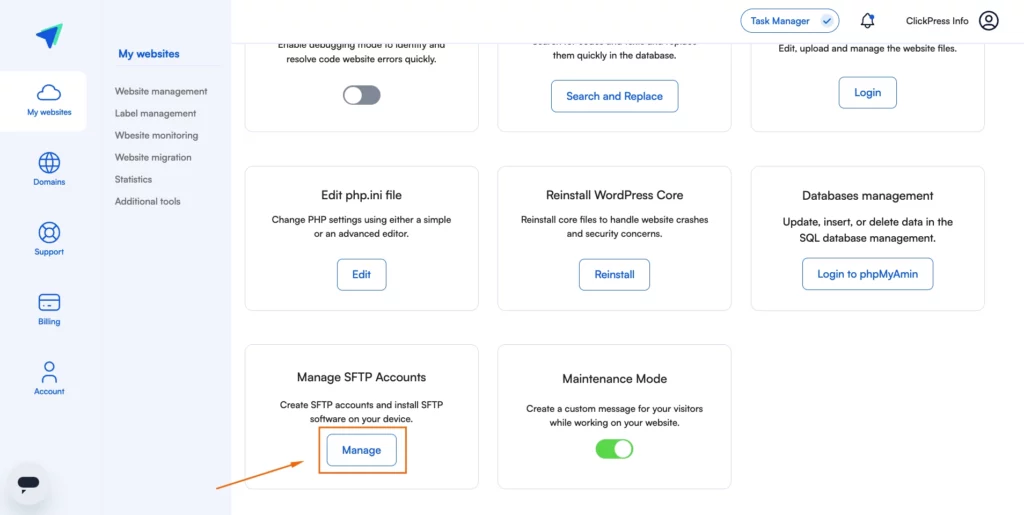Open the Domains globe icon
The image size is (1024, 515).
point(49,163)
